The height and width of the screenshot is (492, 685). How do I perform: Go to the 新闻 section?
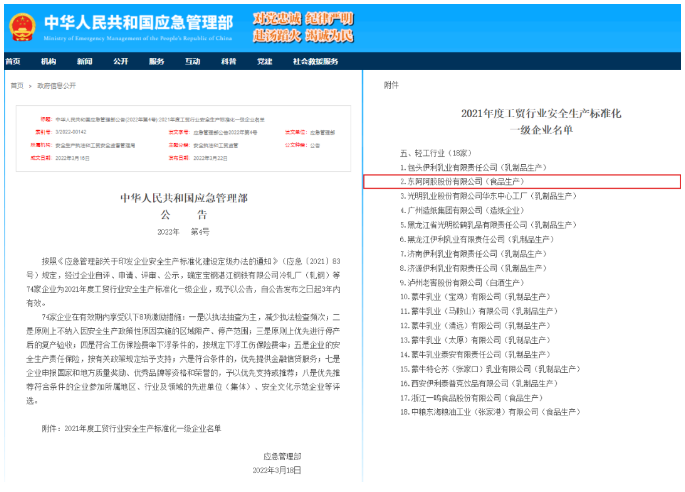[x=84, y=61]
